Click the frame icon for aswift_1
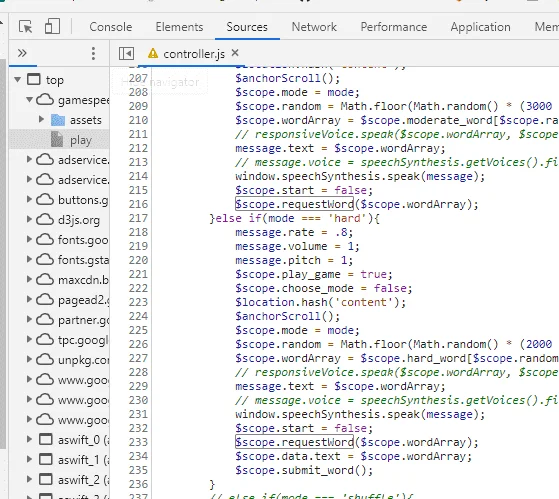Image resolution: width=559 pixels, height=499 pixels. pyautogui.click(x=46, y=459)
